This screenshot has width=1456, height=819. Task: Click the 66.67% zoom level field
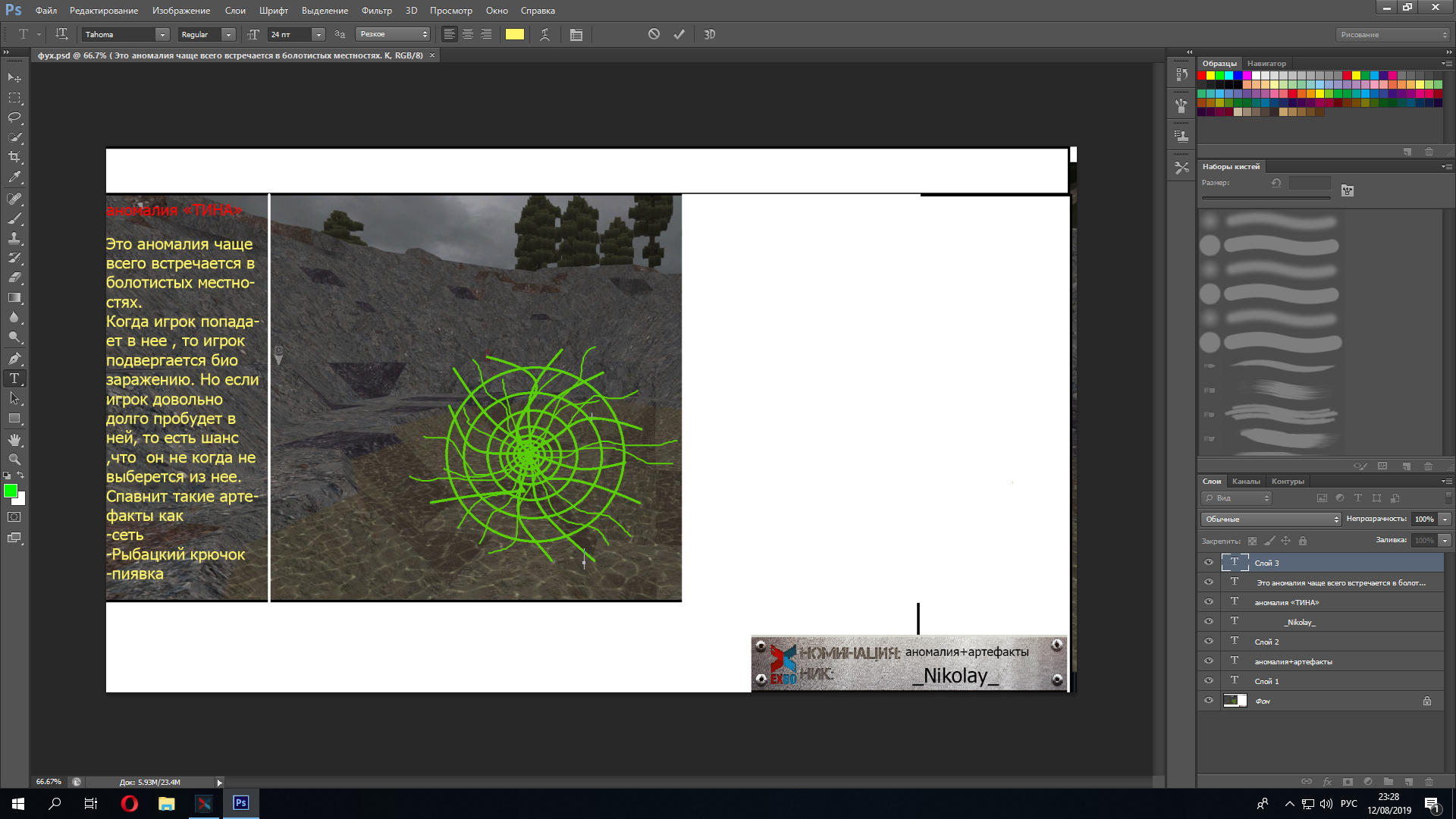pos(49,782)
